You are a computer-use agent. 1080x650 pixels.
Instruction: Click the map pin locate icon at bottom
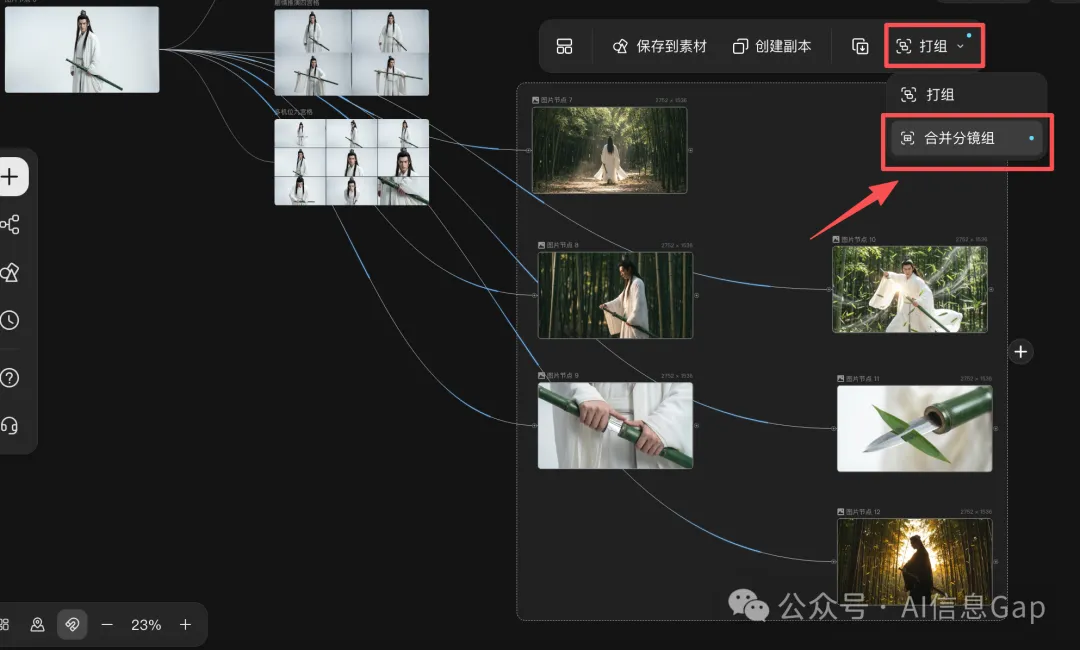(x=38, y=625)
